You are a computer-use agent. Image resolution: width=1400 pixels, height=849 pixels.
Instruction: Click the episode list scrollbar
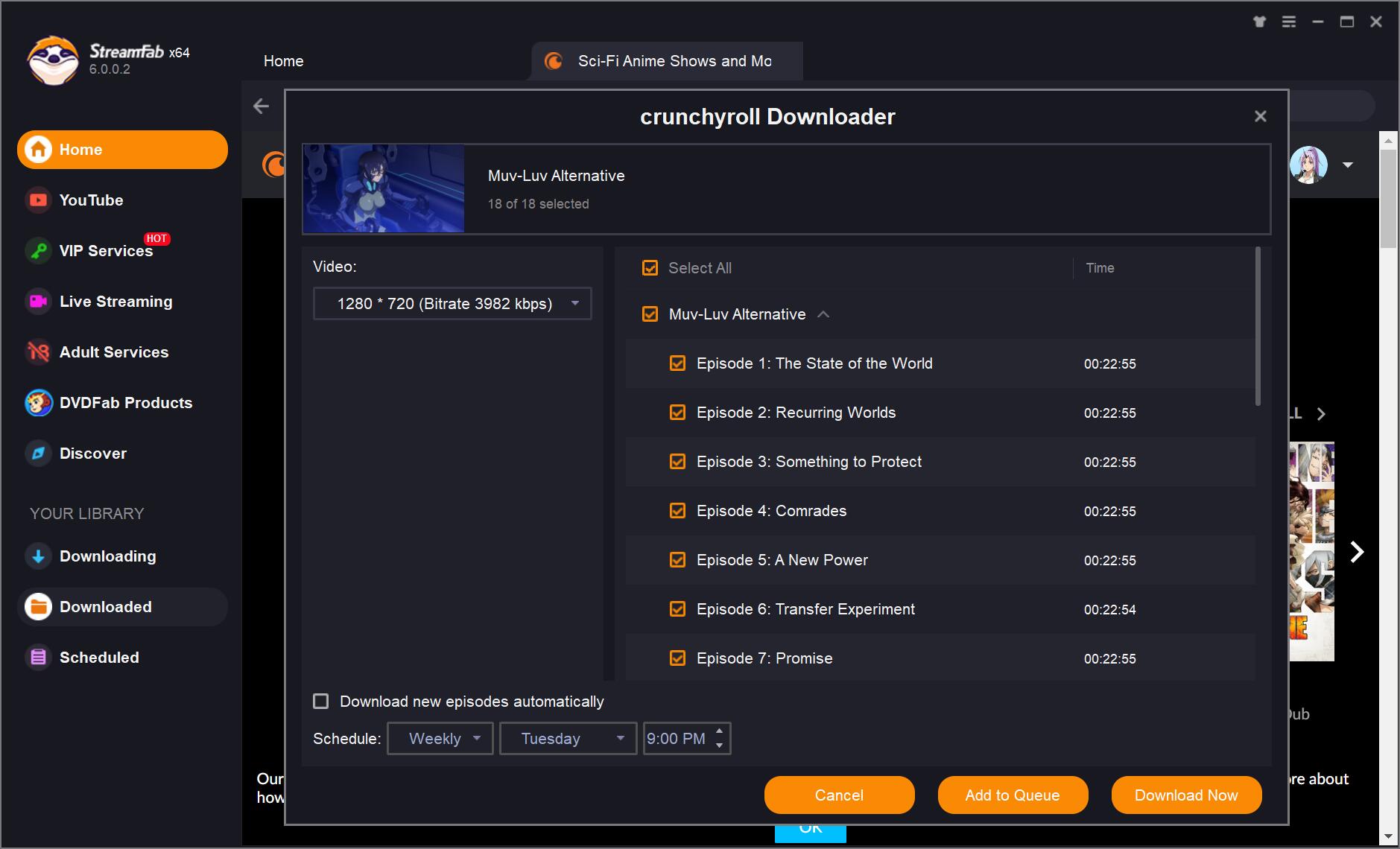tap(1258, 328)
